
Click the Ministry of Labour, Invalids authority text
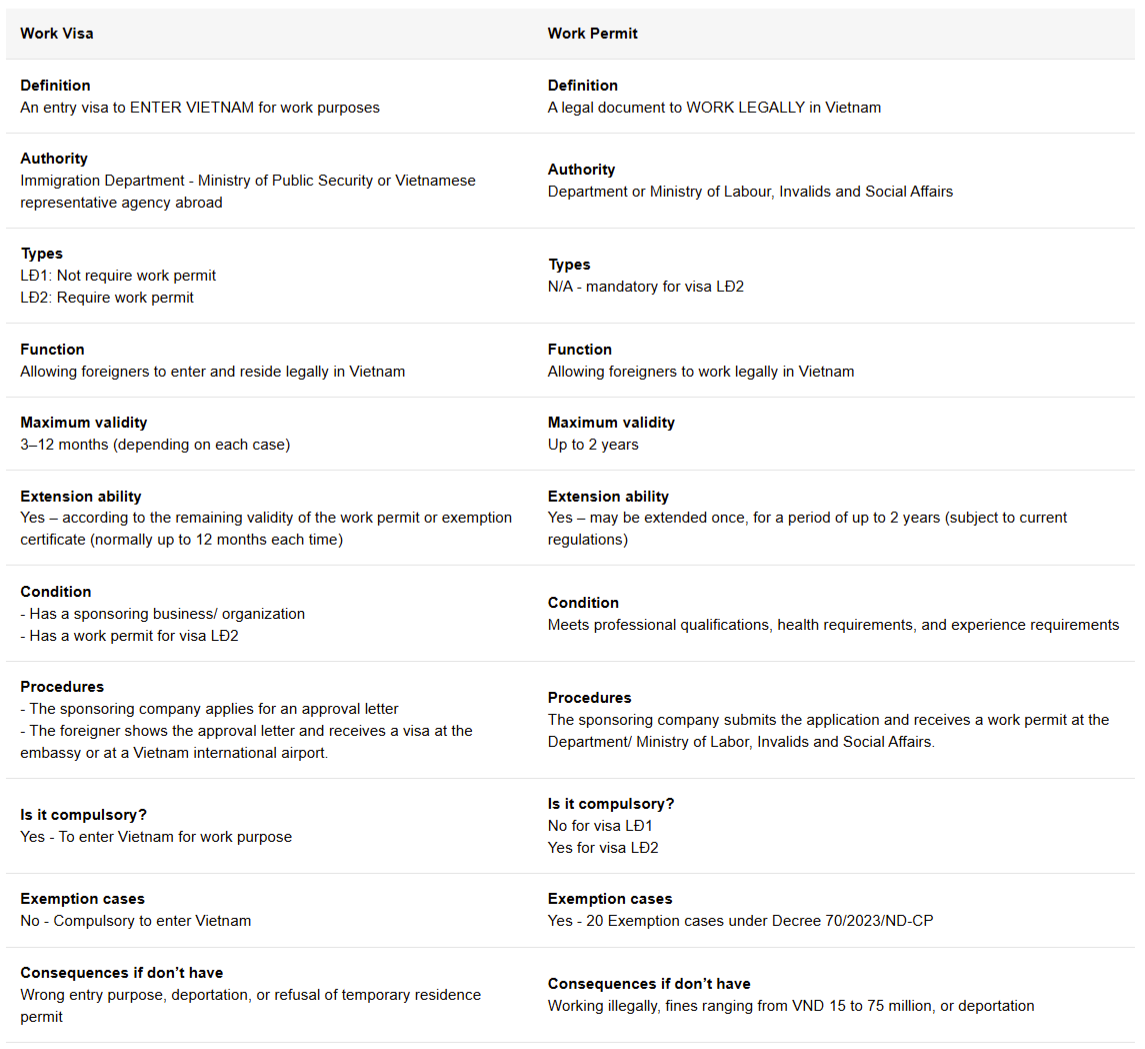(x=750, y=191)
